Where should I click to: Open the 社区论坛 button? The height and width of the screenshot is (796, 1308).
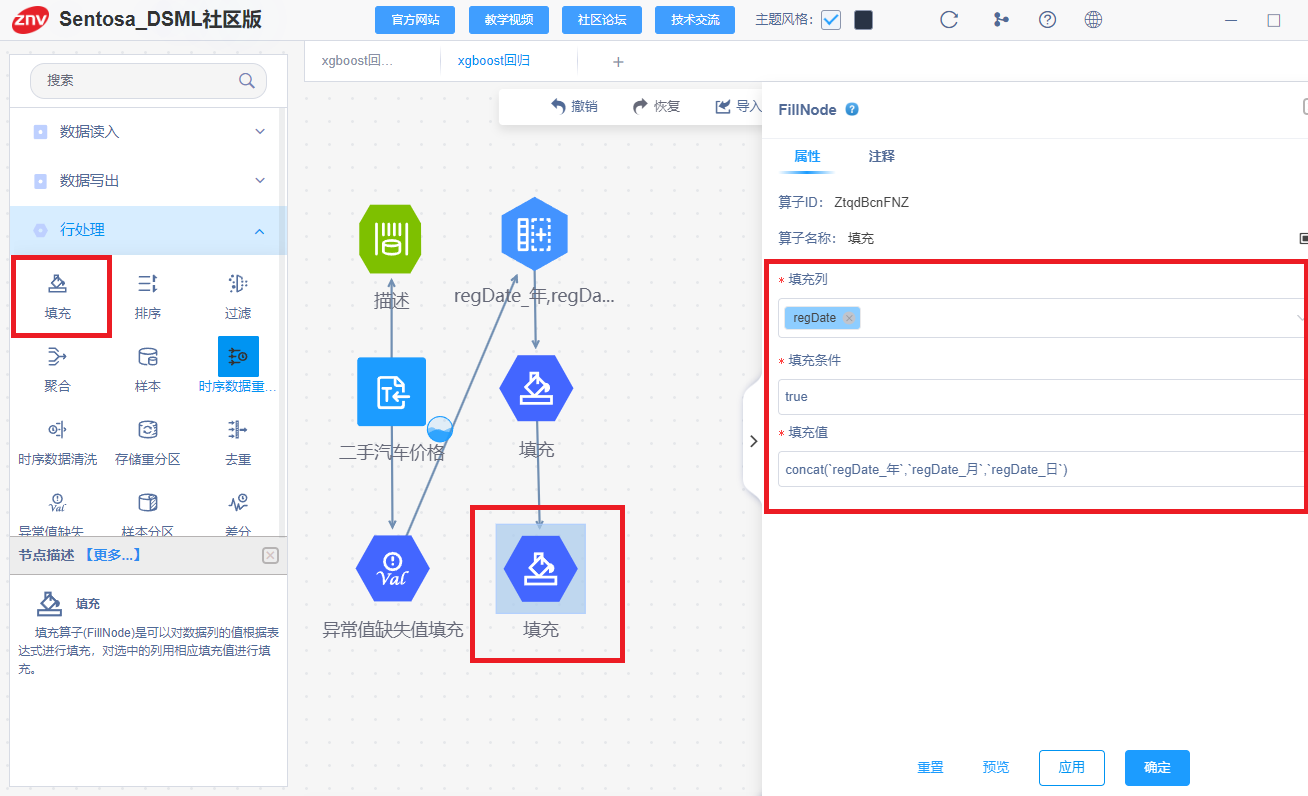pos(602,20)
